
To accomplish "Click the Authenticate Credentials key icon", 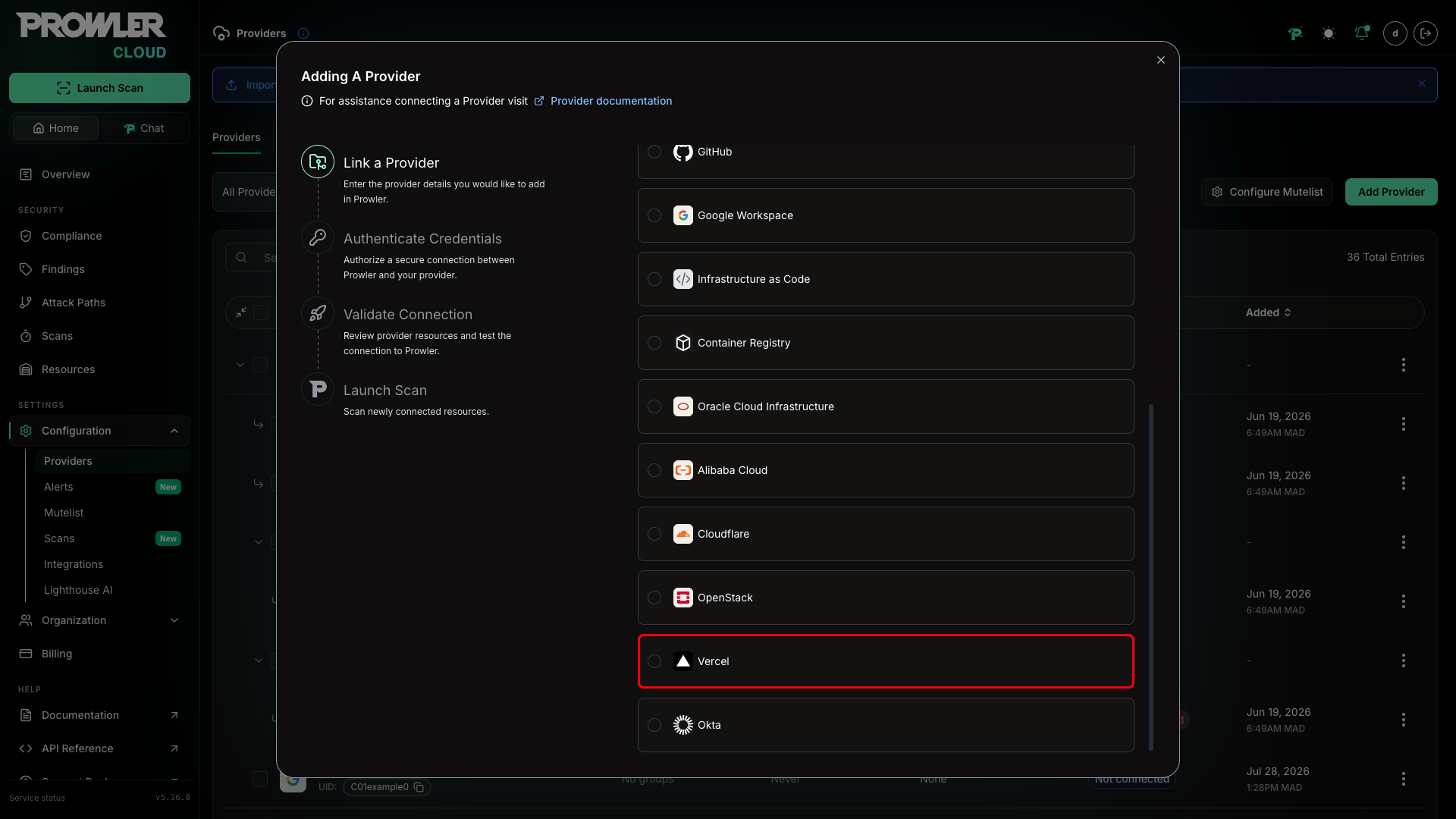I will coord(318,237).
